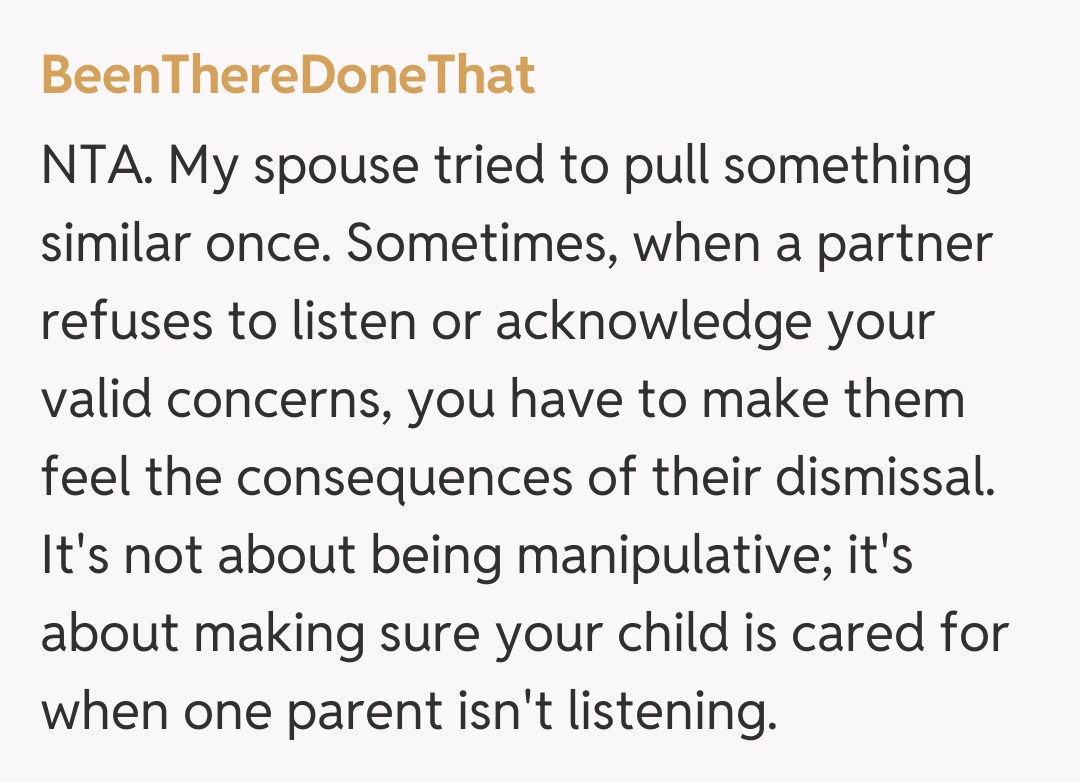Click the word "something" in the first line

tap(848, 165)
